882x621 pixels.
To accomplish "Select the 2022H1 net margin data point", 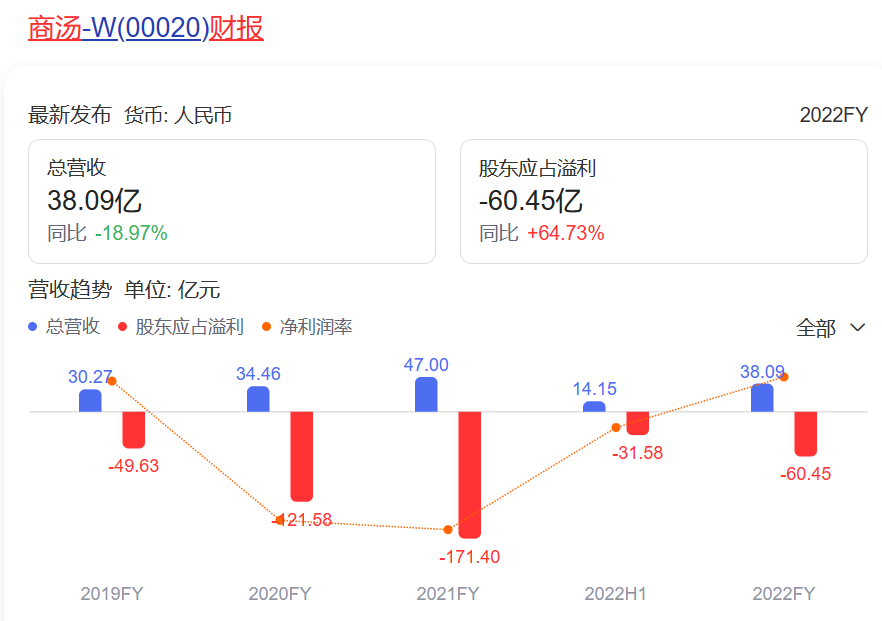I will tap(616, 428).
